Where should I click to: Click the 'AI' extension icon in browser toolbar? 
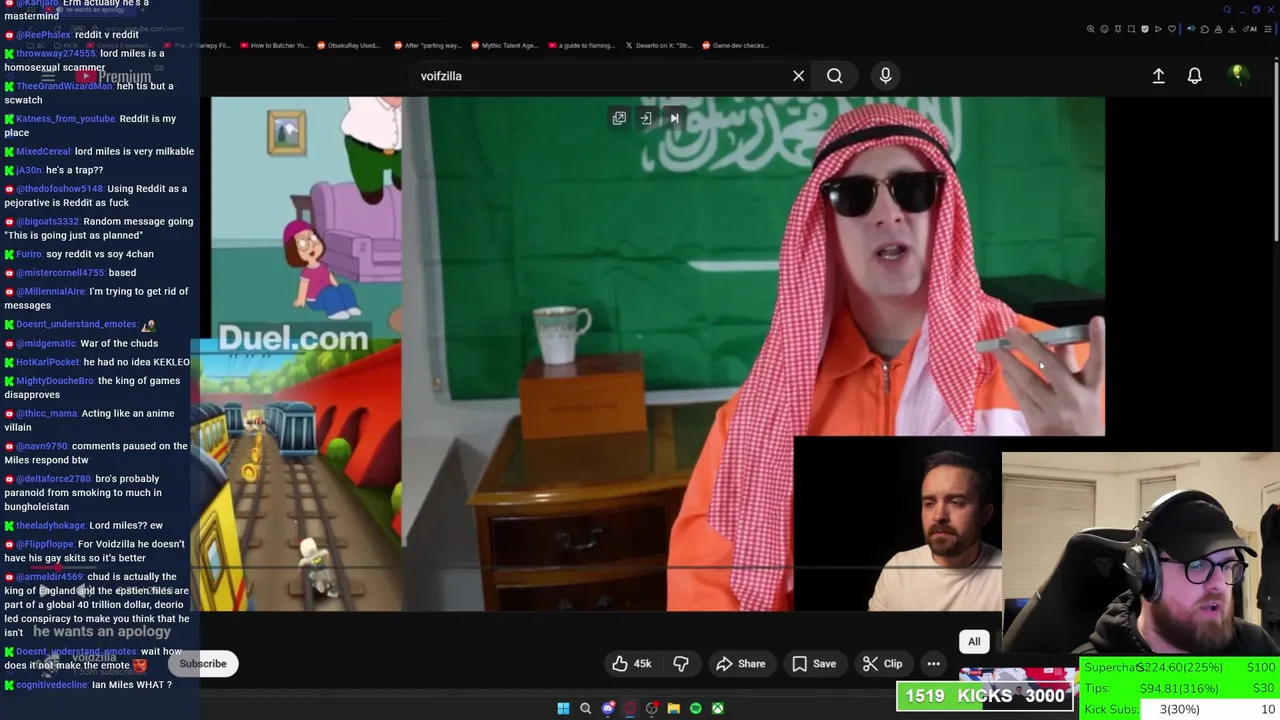1252,29
